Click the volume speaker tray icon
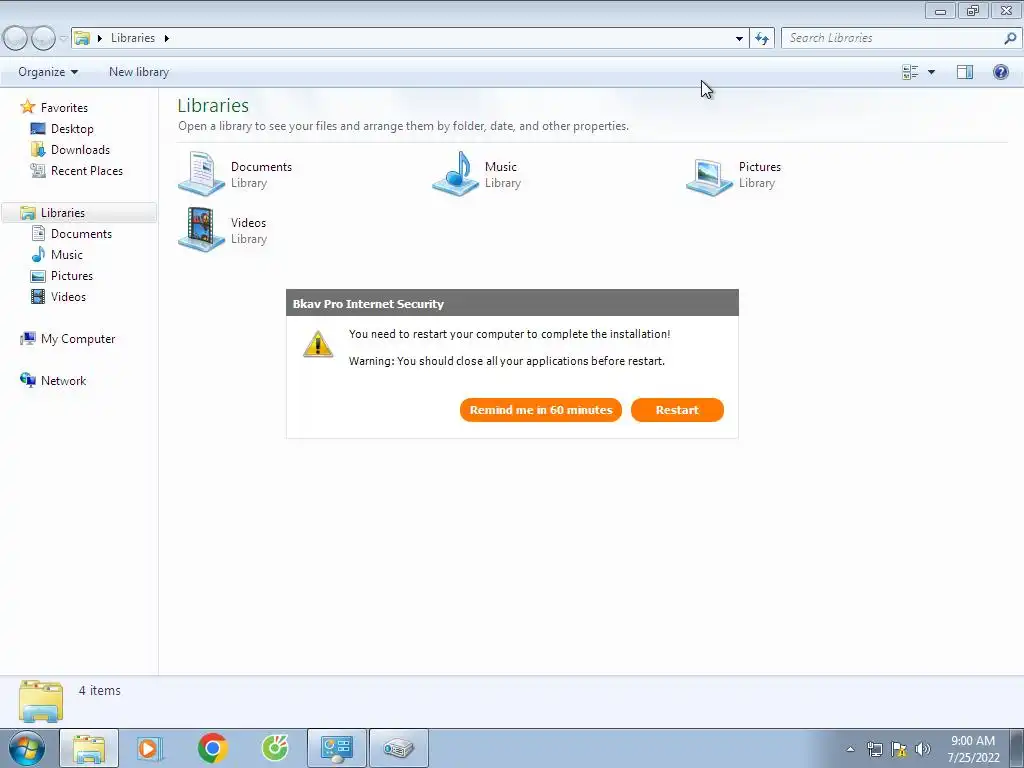 pyautogui.click(x=923, y=749)
